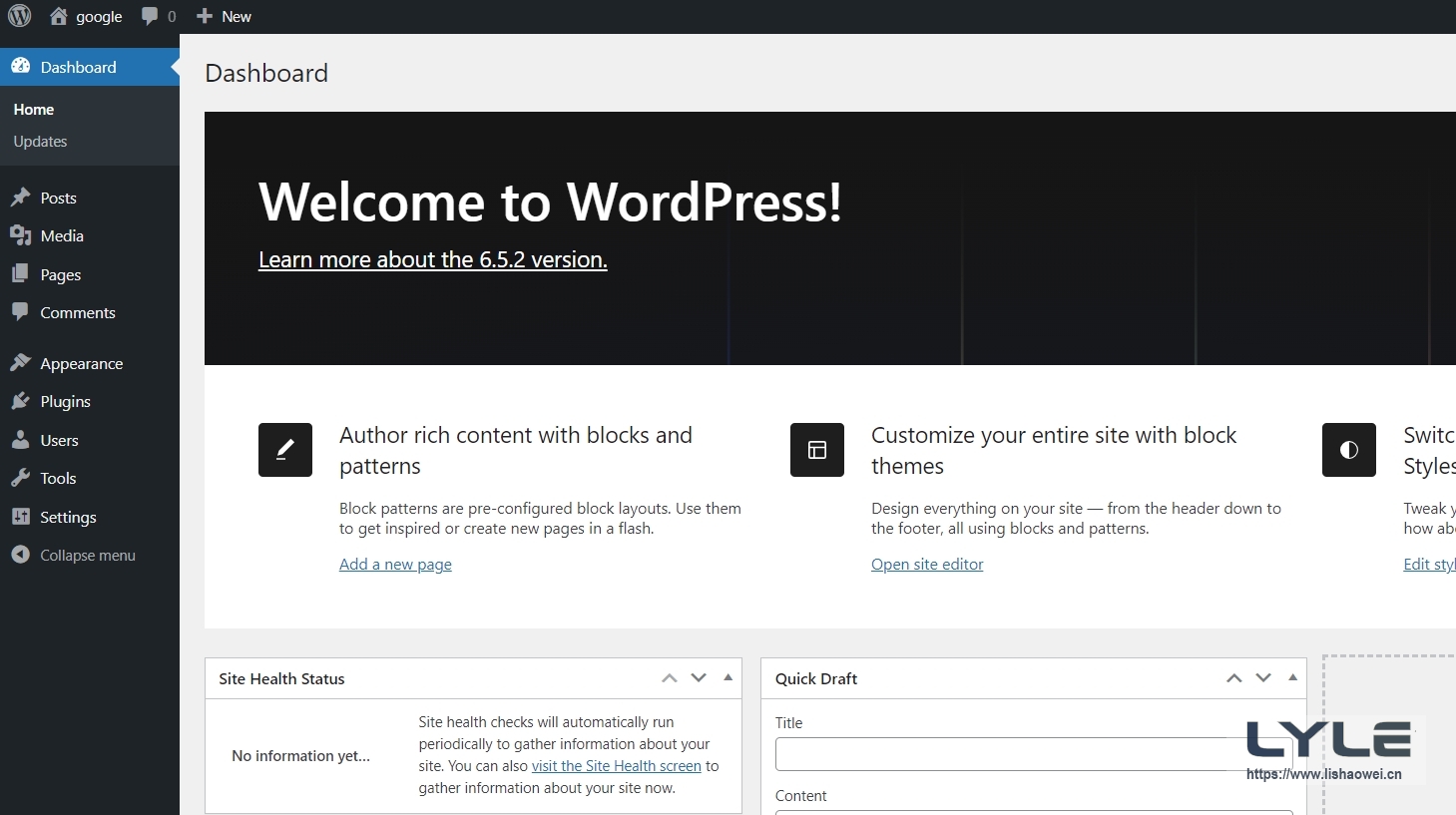Click 'Customize your entire site with block themes' heading
Image resolution: width=1456 pixels, height=815 pixels.
pos(1054,450)
